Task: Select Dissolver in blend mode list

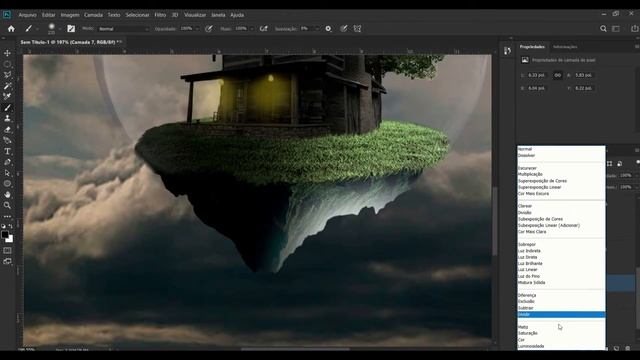Action: point(526,156)
